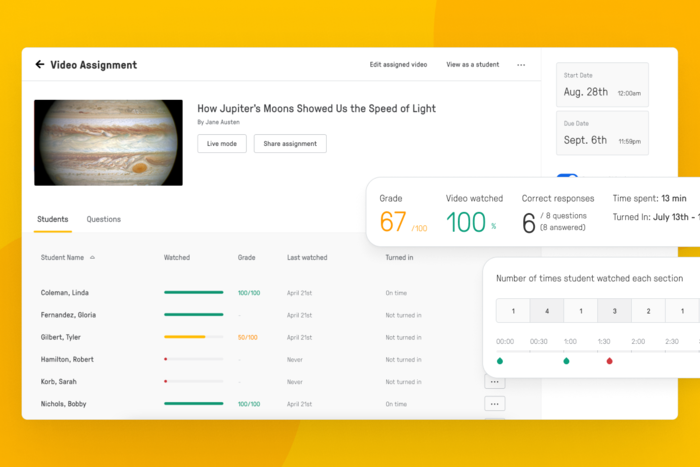The height and width of the screenshot is (467, 700).
Task: Open the three-dot menu in the header
Action: [521, 65]
